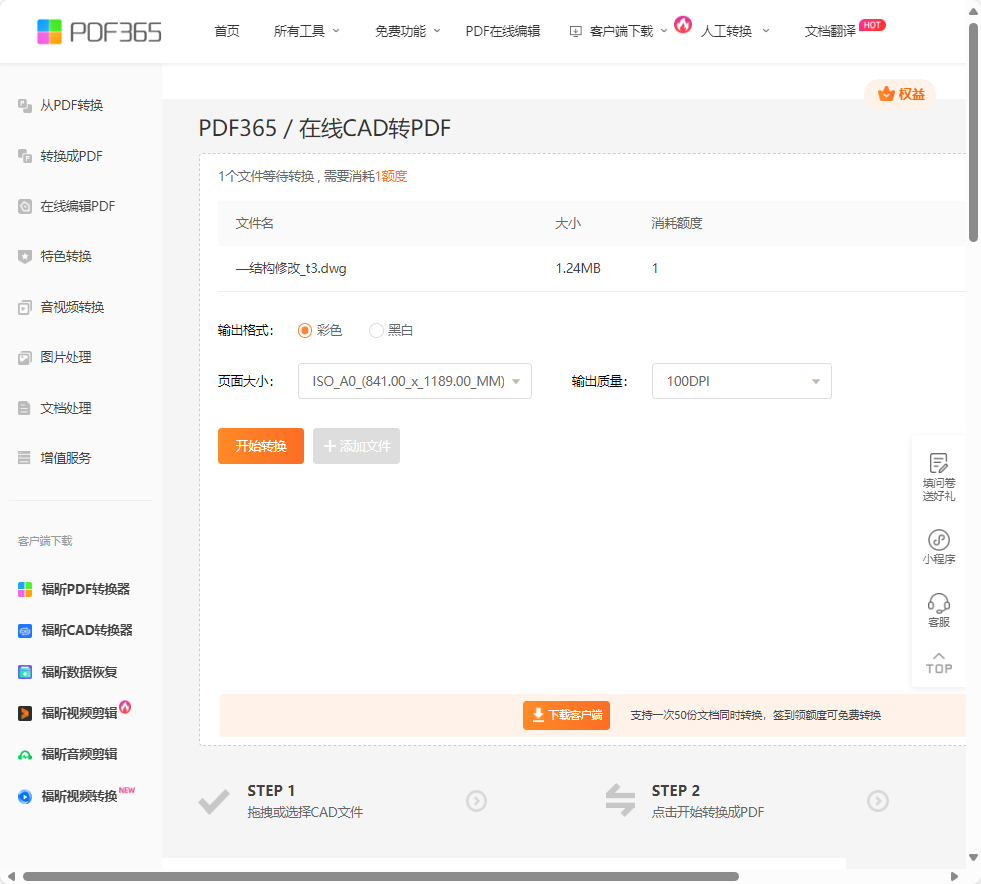The image size is (981, 884).
Task: Click the 添加文件 button
Action: (x=357, y=446)
